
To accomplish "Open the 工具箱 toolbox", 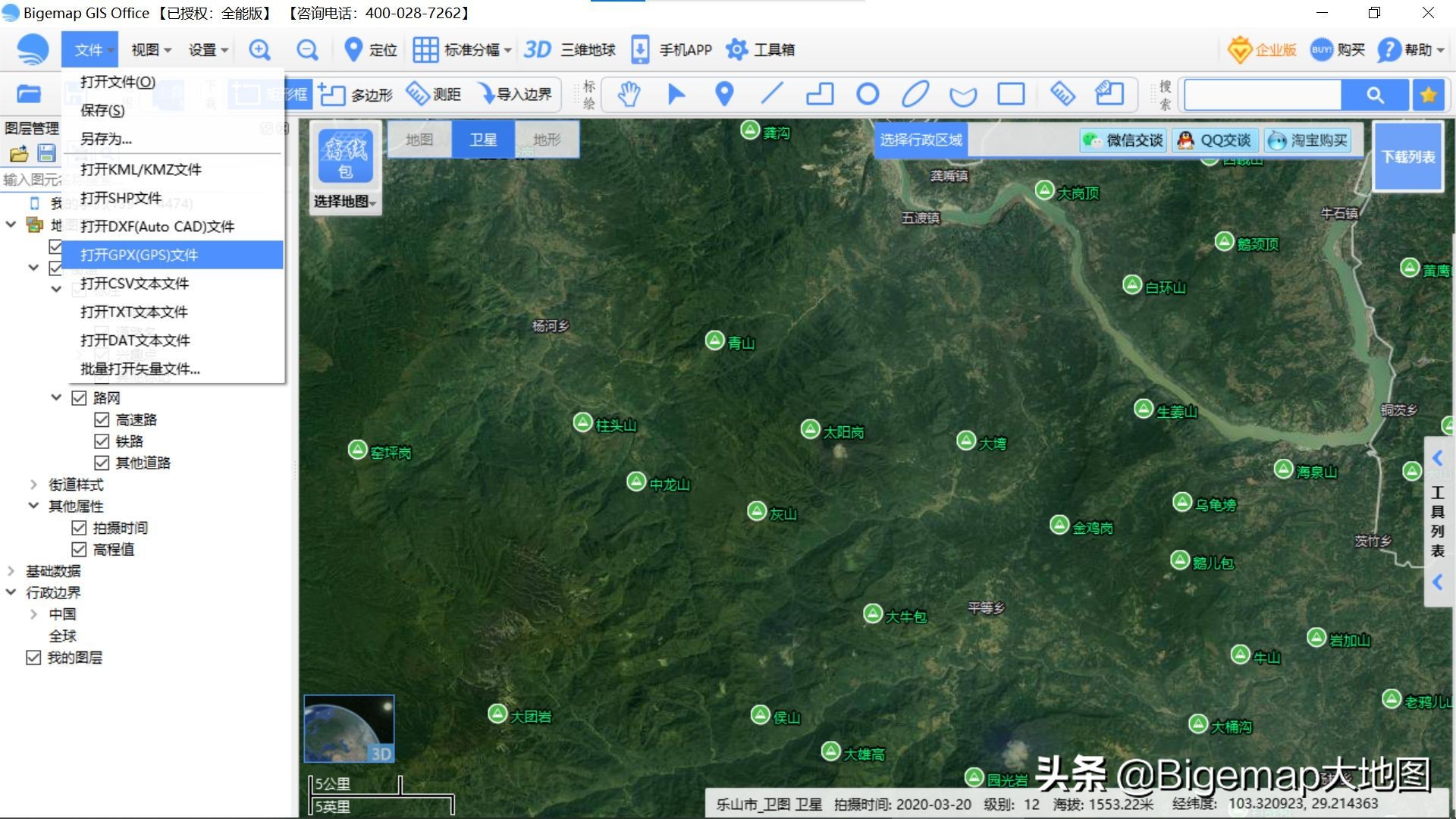I will (x=760, y=50).
